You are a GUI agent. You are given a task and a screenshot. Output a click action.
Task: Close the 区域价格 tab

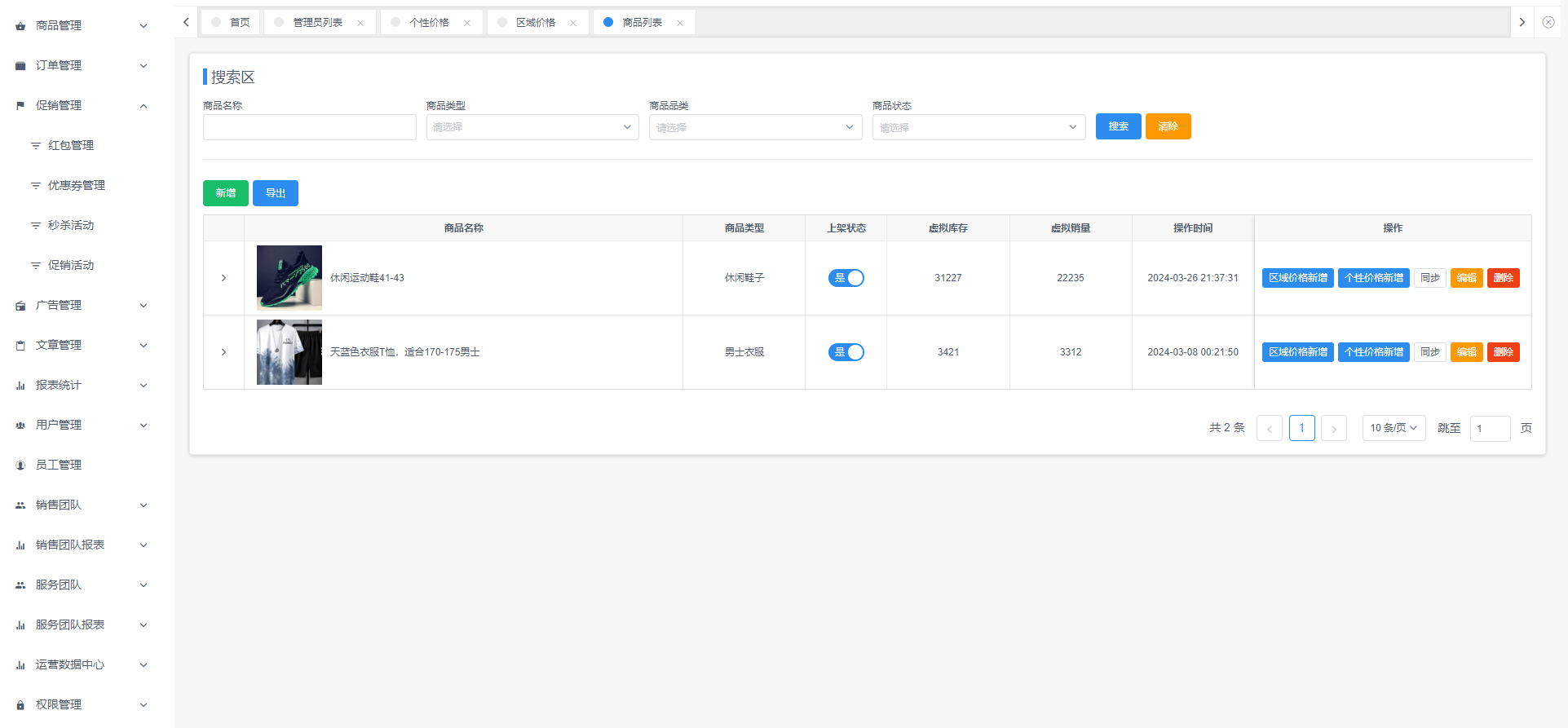pos(573,23)
